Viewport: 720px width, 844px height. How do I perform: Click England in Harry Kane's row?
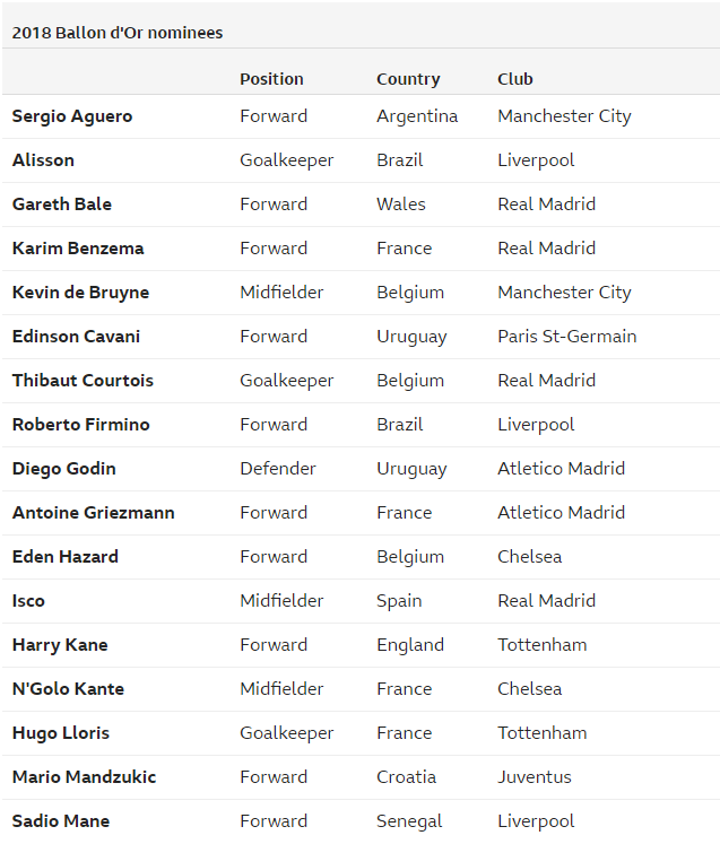(410, 644)
